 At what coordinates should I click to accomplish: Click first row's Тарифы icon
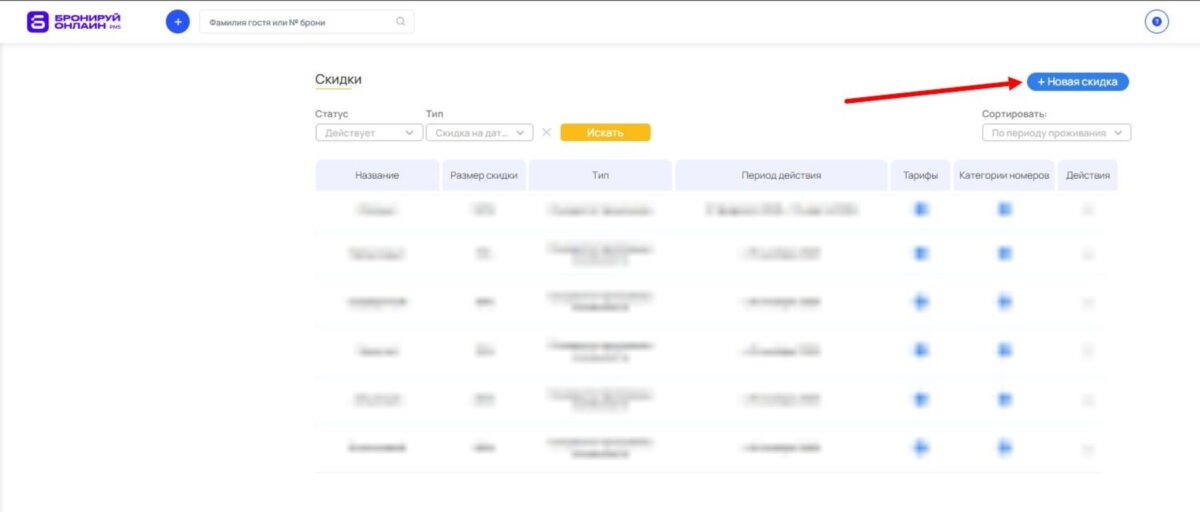920,209
